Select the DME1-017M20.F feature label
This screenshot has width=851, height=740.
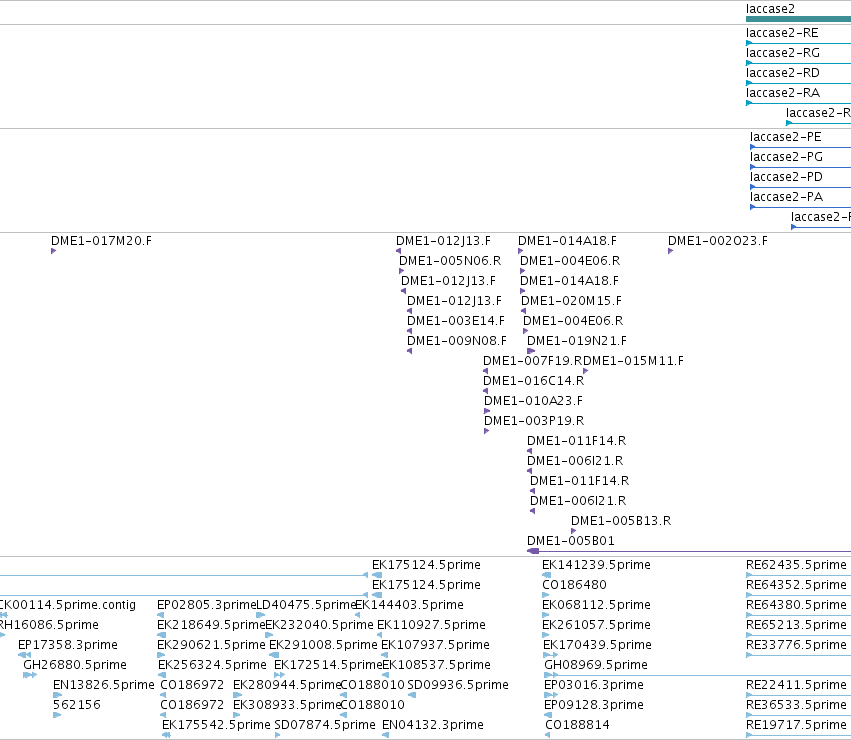point(101,241)
